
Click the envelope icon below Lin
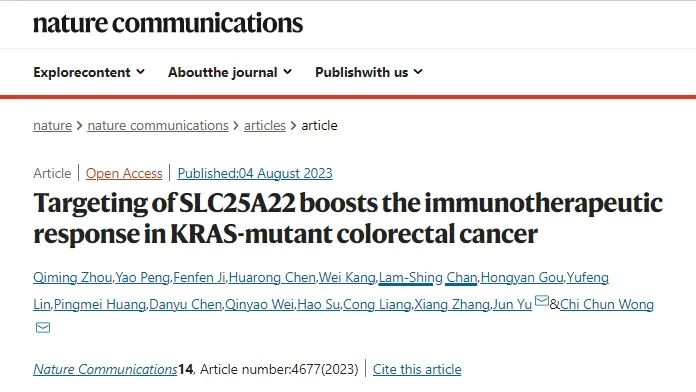(43, 328)
